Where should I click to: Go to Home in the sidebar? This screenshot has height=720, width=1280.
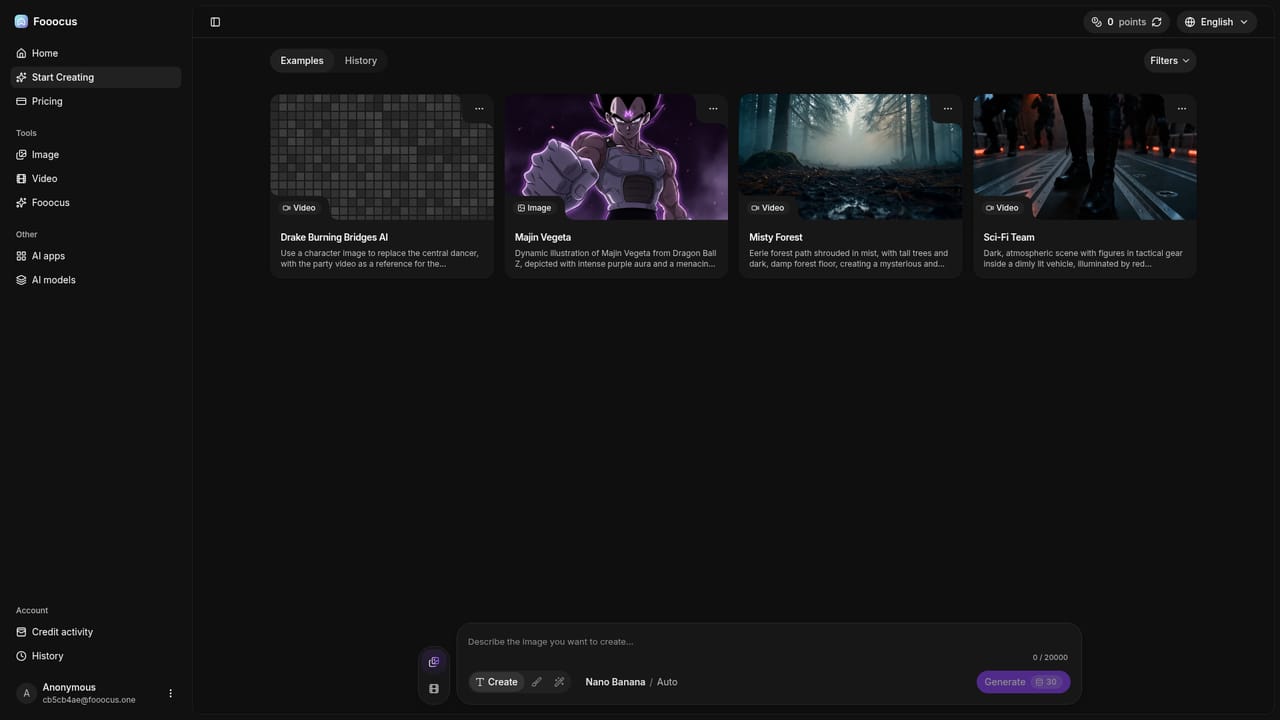pyautogui.click(x=96, y=53)
